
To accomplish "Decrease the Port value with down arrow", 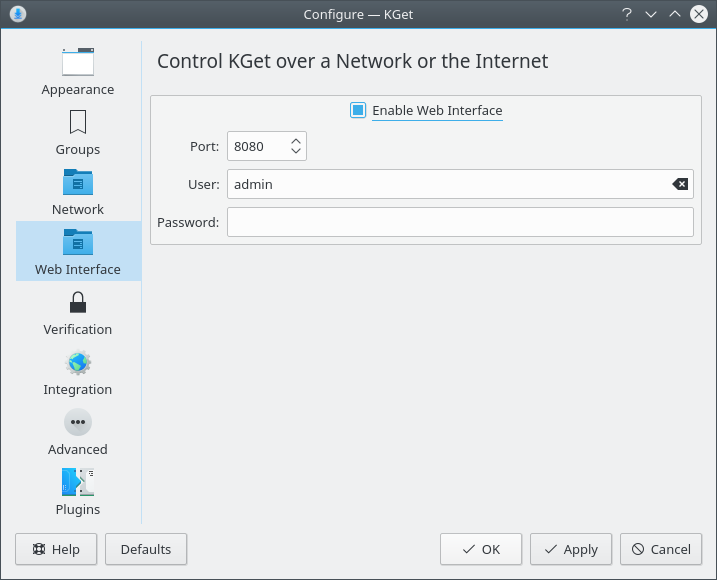I will click(x=296, y=151).
